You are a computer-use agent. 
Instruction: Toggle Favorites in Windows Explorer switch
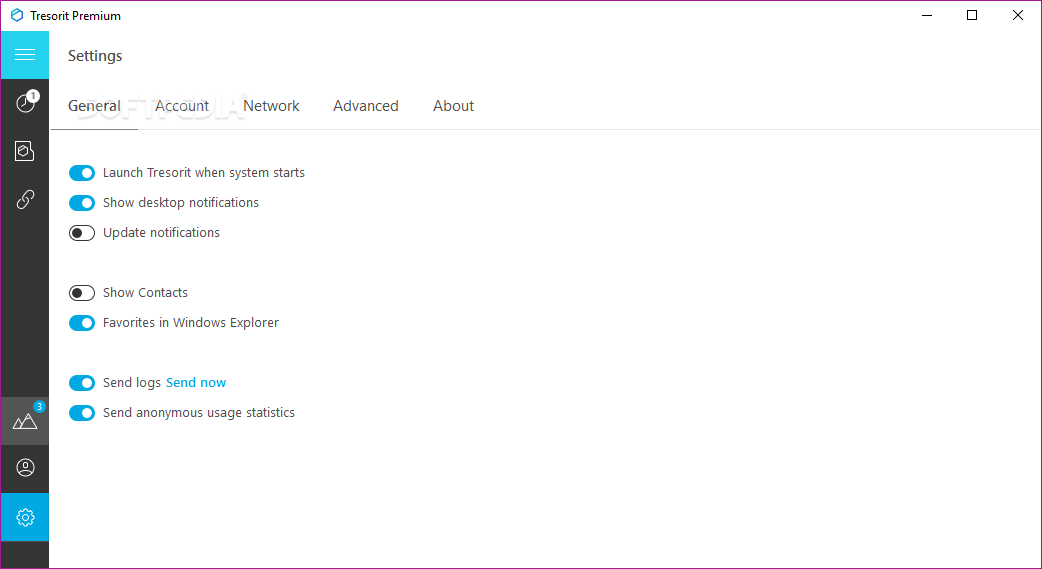(82, 323)
